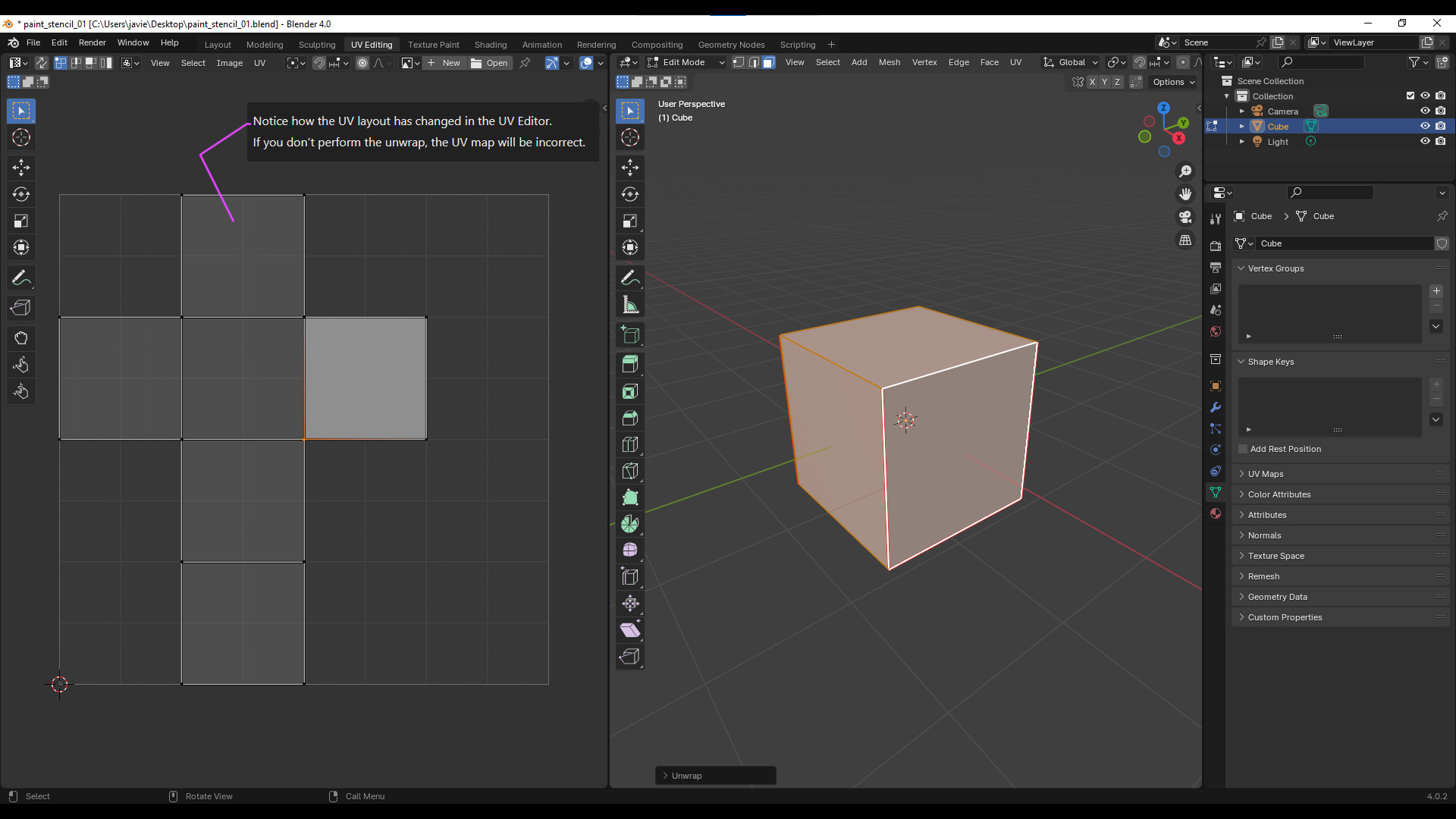Select the Annotate tool in UV Editor
The width and height of the screenshot is (1456, 819).
[21, 278]
